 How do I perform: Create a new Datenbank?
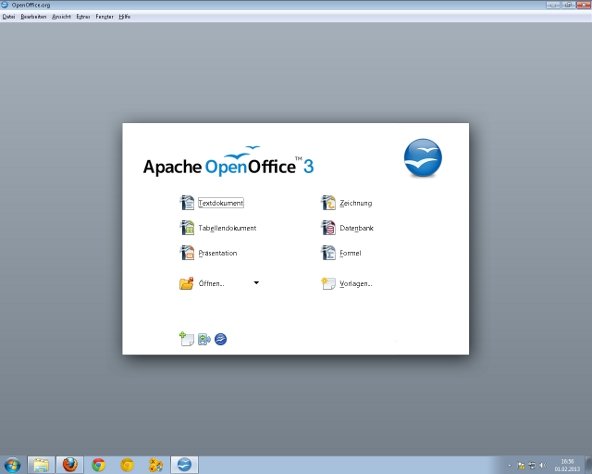356,228
